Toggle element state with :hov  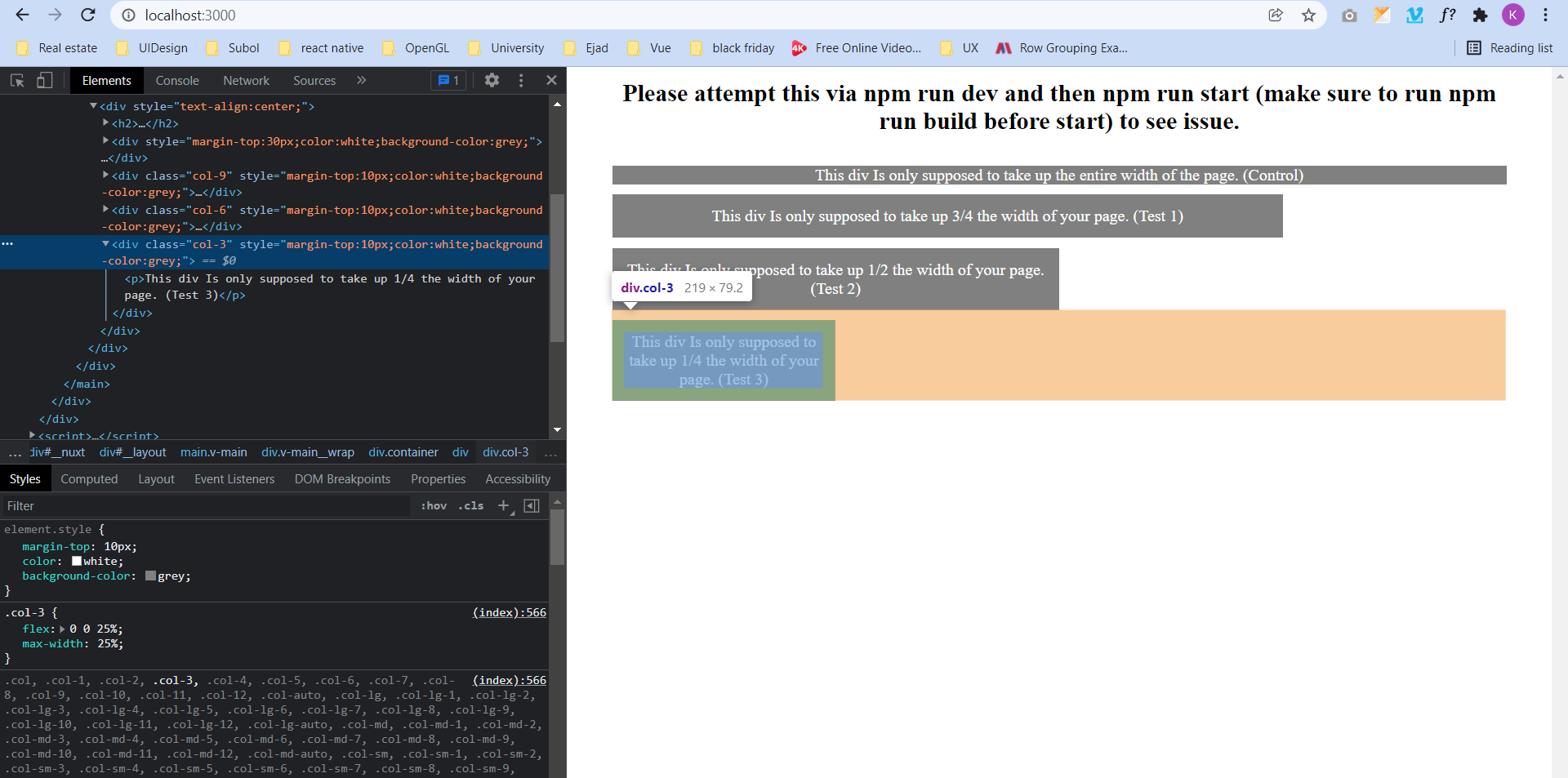click(x=434, y=506)
